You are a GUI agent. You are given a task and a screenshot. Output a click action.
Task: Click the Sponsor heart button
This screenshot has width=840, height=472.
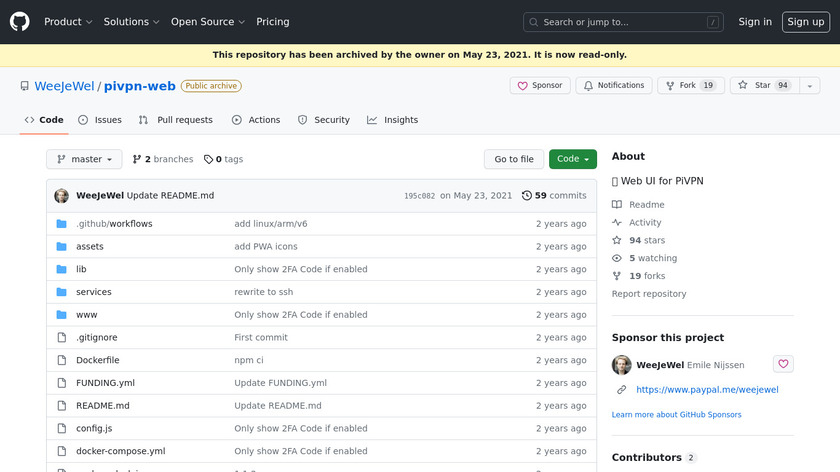click(540, 86)
